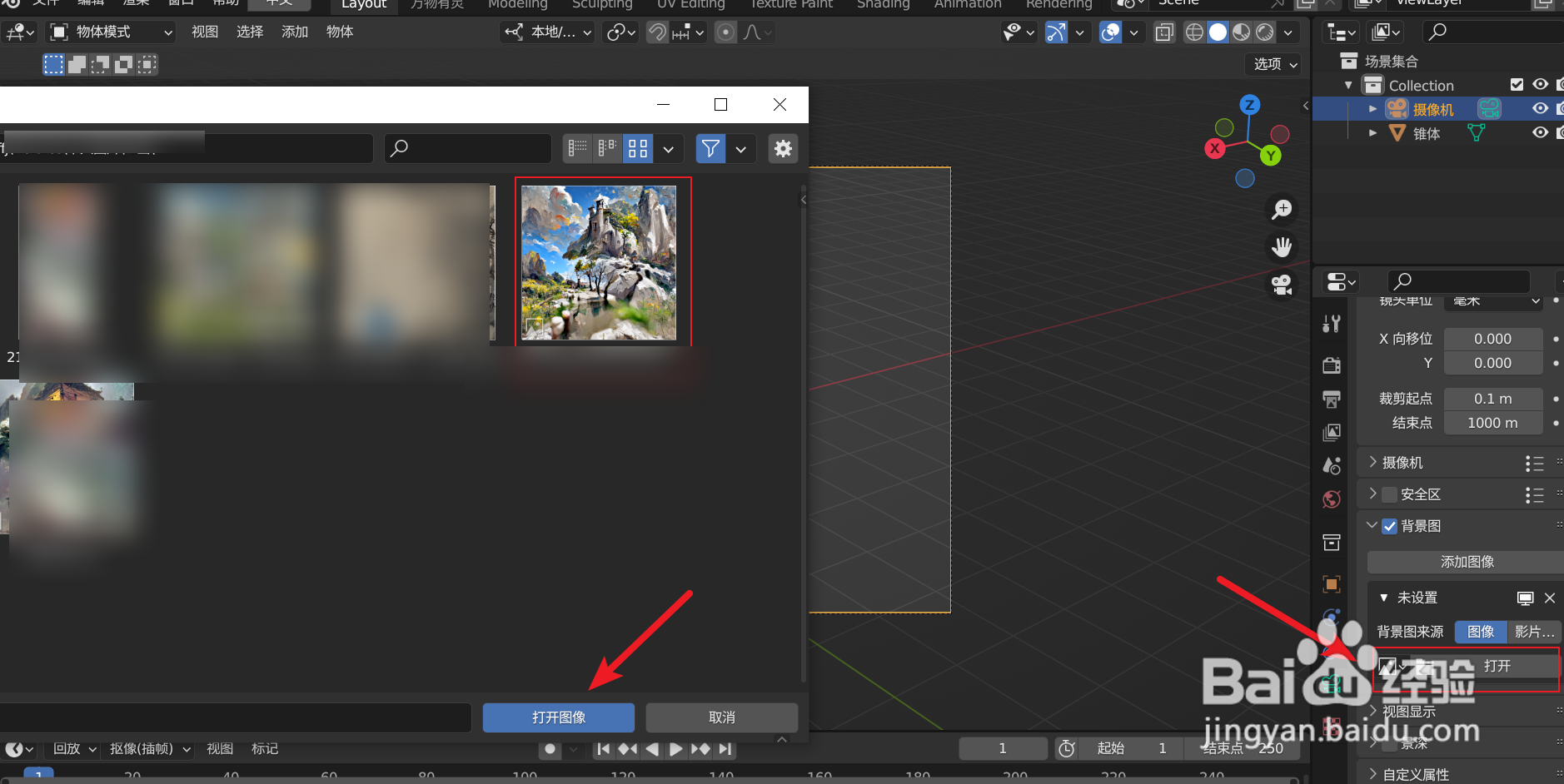Collapse the 未设置 background image entry
Screen dimensions: 1564x784
tap(1384, 598)
